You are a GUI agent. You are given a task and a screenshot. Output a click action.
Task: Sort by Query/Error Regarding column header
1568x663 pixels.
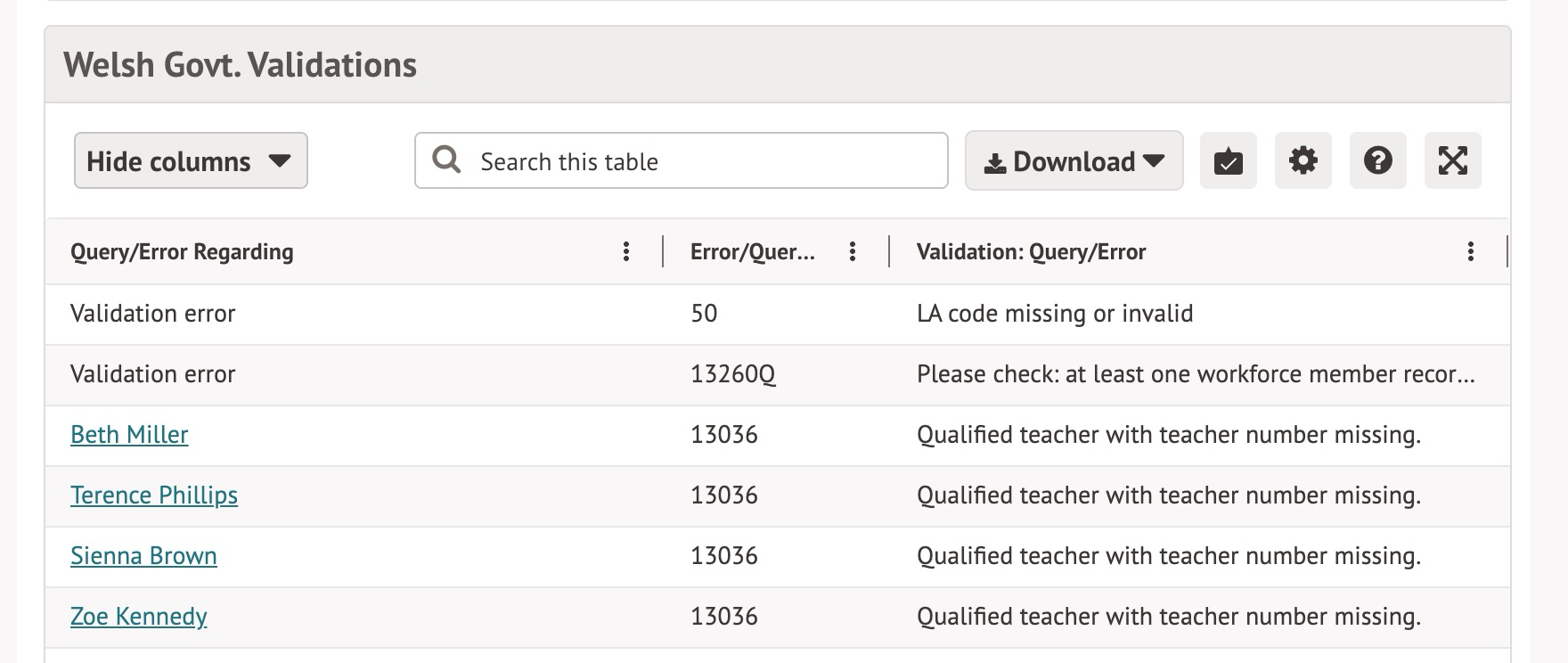(182, 252)
